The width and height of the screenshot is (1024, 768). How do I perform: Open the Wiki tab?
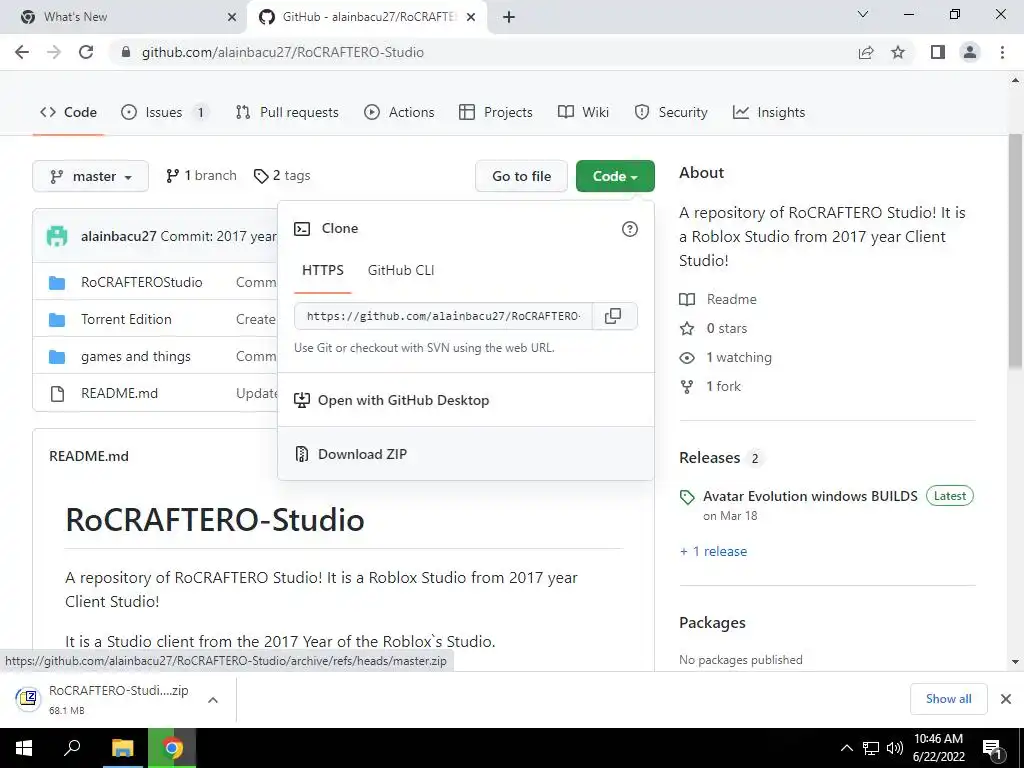[583, 112]
